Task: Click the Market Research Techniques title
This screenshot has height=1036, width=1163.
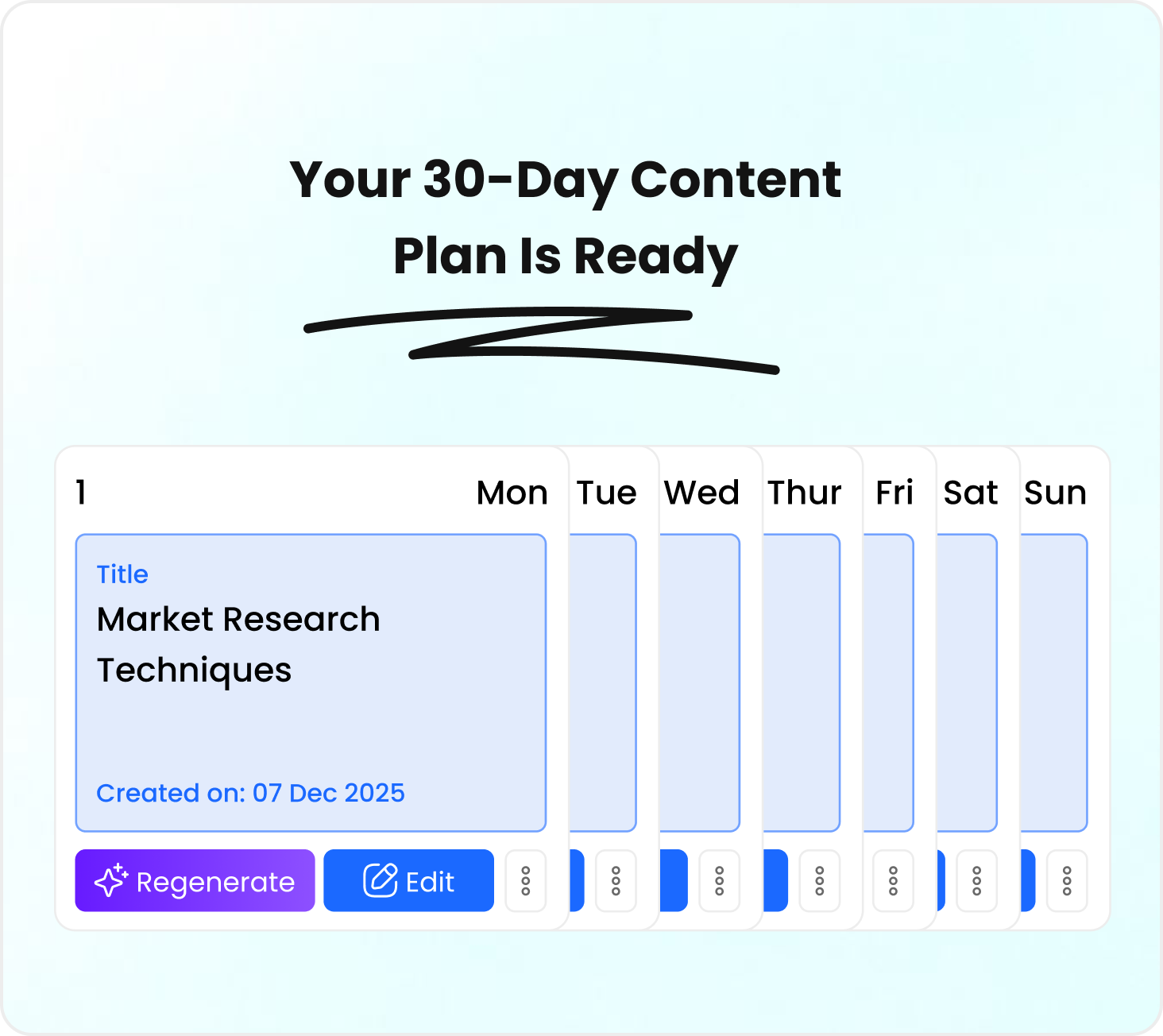Action: [x=238, y=644]
